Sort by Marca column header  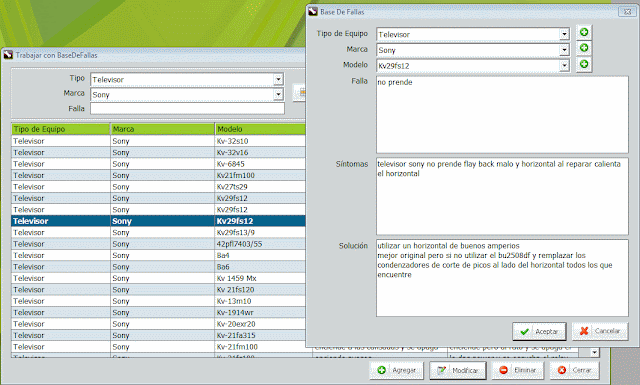[162, 129]
